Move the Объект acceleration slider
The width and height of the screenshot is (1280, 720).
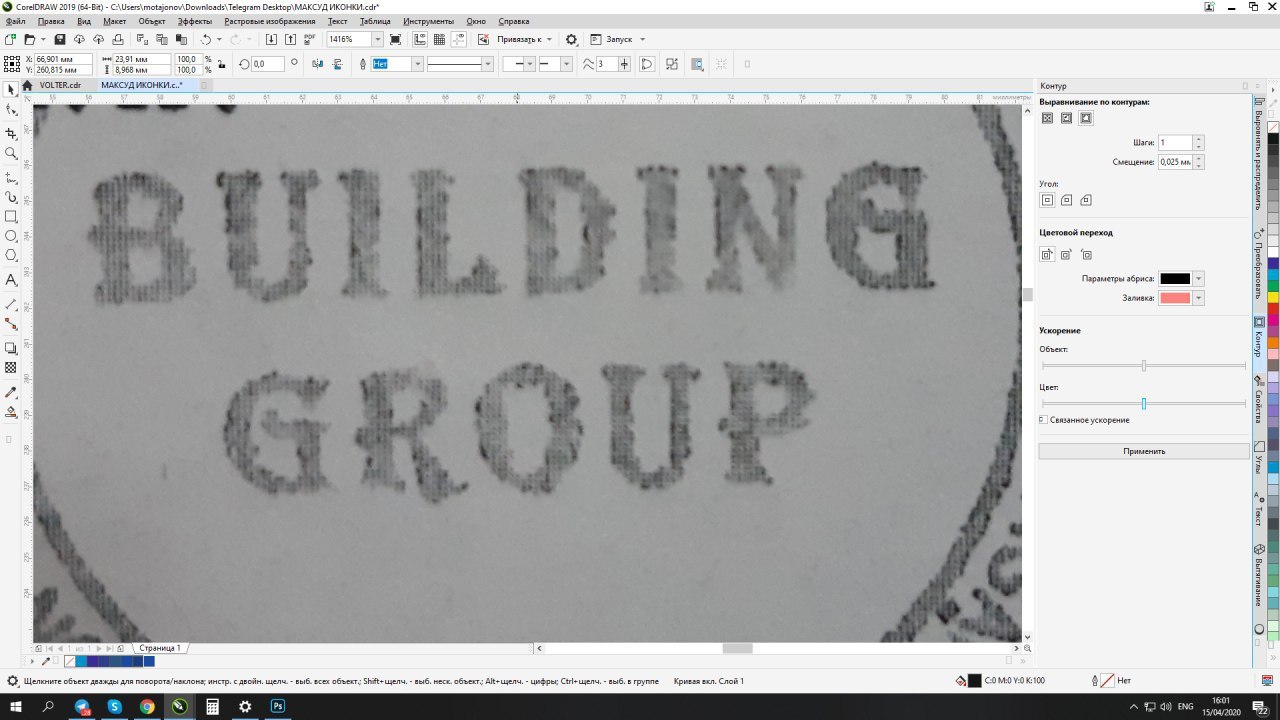[1144, 366]
